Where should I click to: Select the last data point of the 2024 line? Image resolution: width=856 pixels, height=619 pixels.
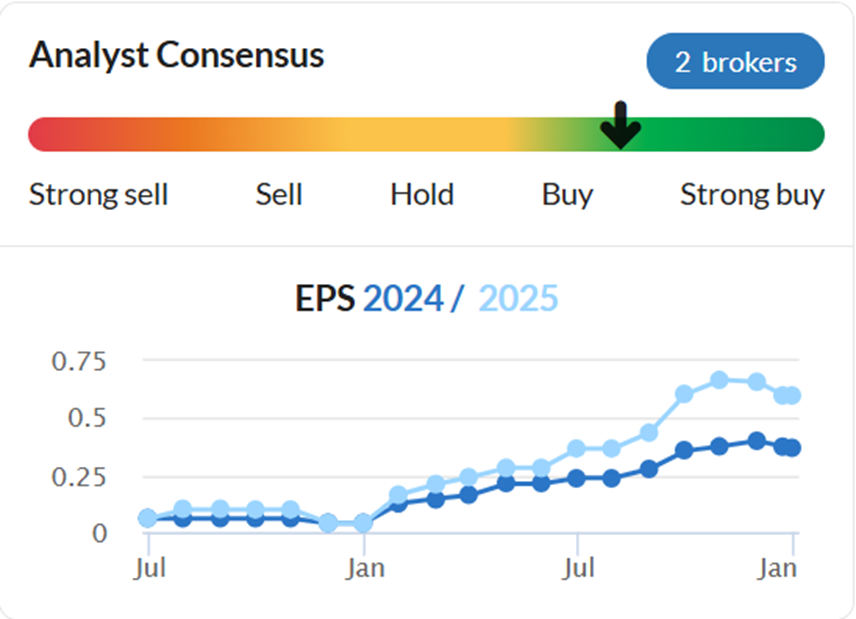click(793, 448)
